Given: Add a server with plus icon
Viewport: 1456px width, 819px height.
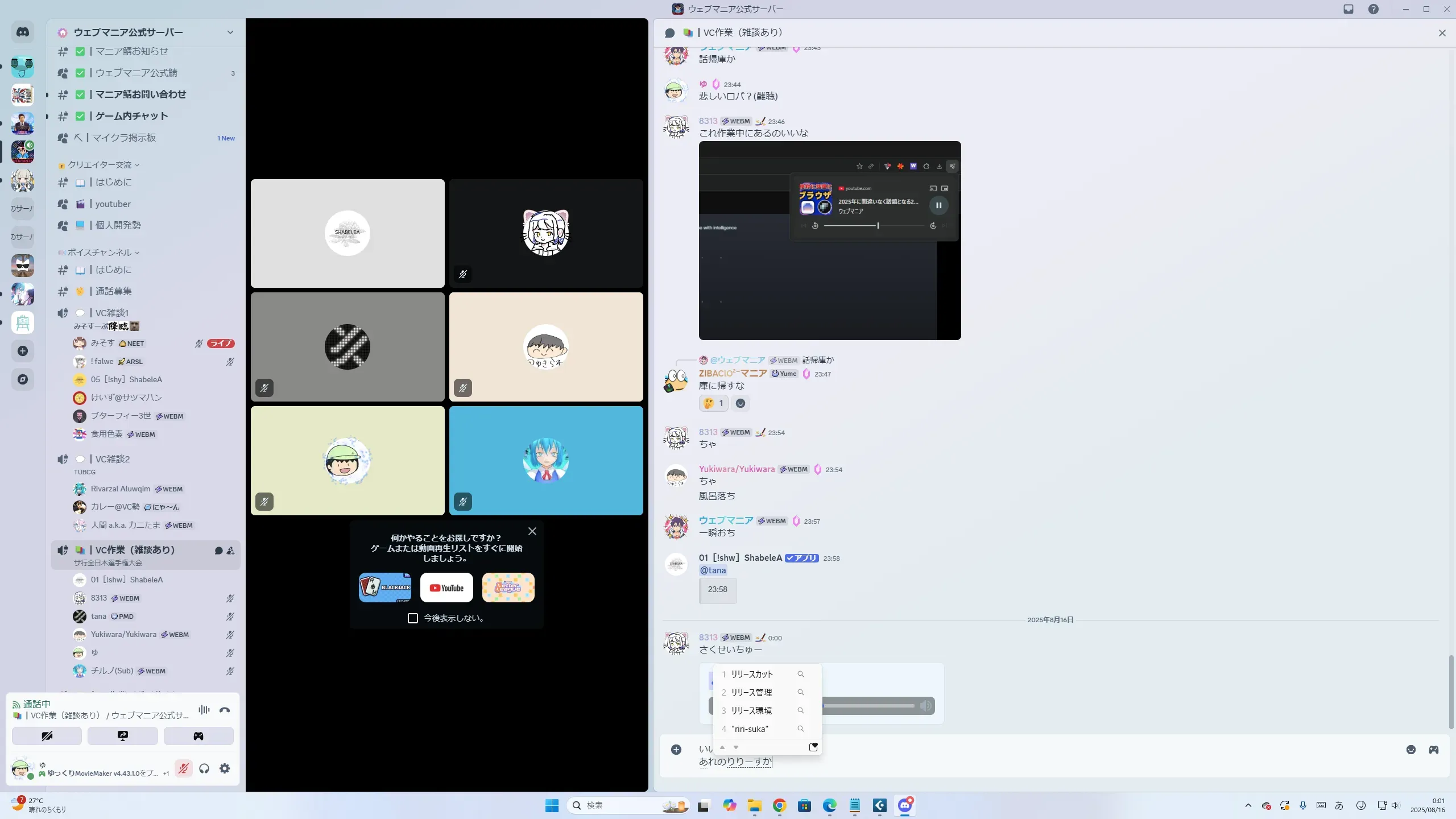Looking at the screenshot, I should (x=23, y=351).
